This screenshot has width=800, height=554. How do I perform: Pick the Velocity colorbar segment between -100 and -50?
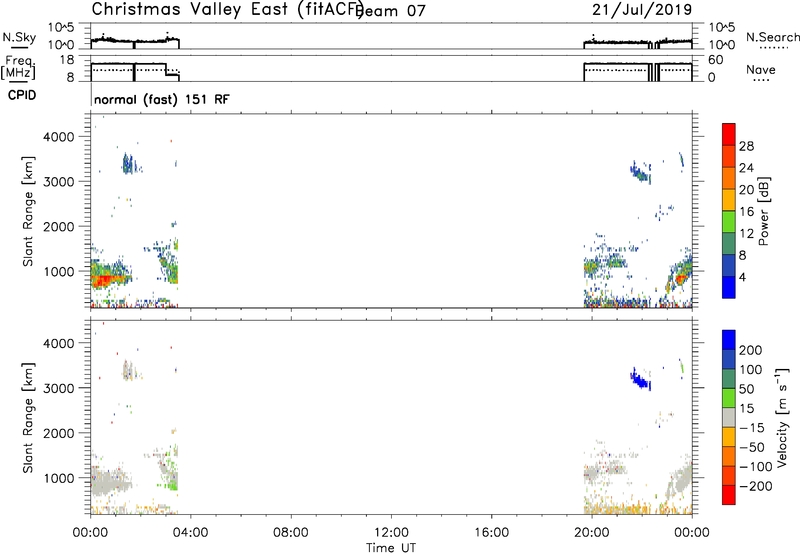click(729, 457)
